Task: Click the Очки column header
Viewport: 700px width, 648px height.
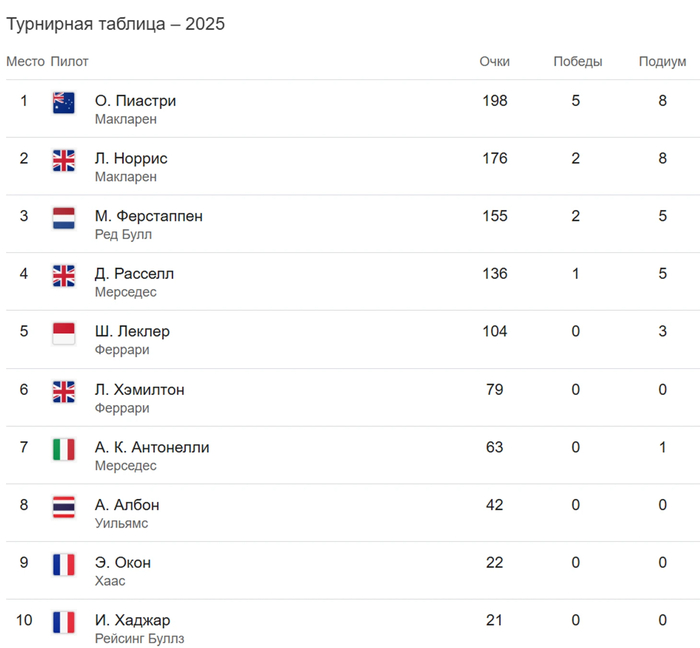Action: tap(494, 62)
